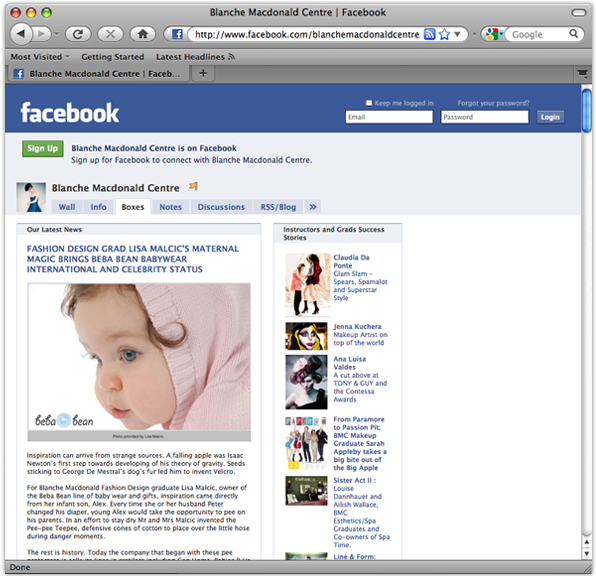
Task: Click the Forgot your password link
Action: pyautogui.click(x=493, y=103)
